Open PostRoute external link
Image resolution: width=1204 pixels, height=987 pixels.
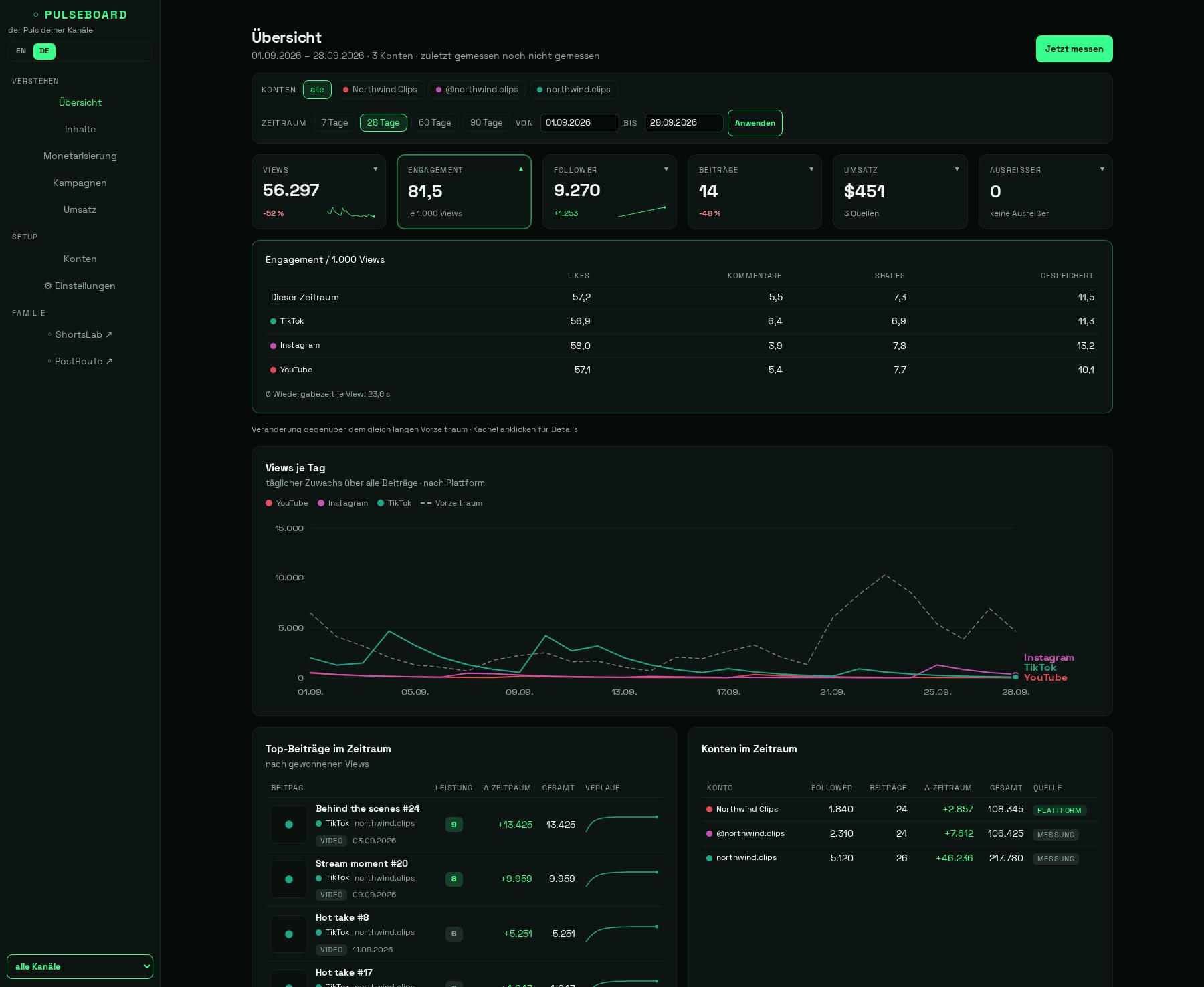tap(80, 361)
